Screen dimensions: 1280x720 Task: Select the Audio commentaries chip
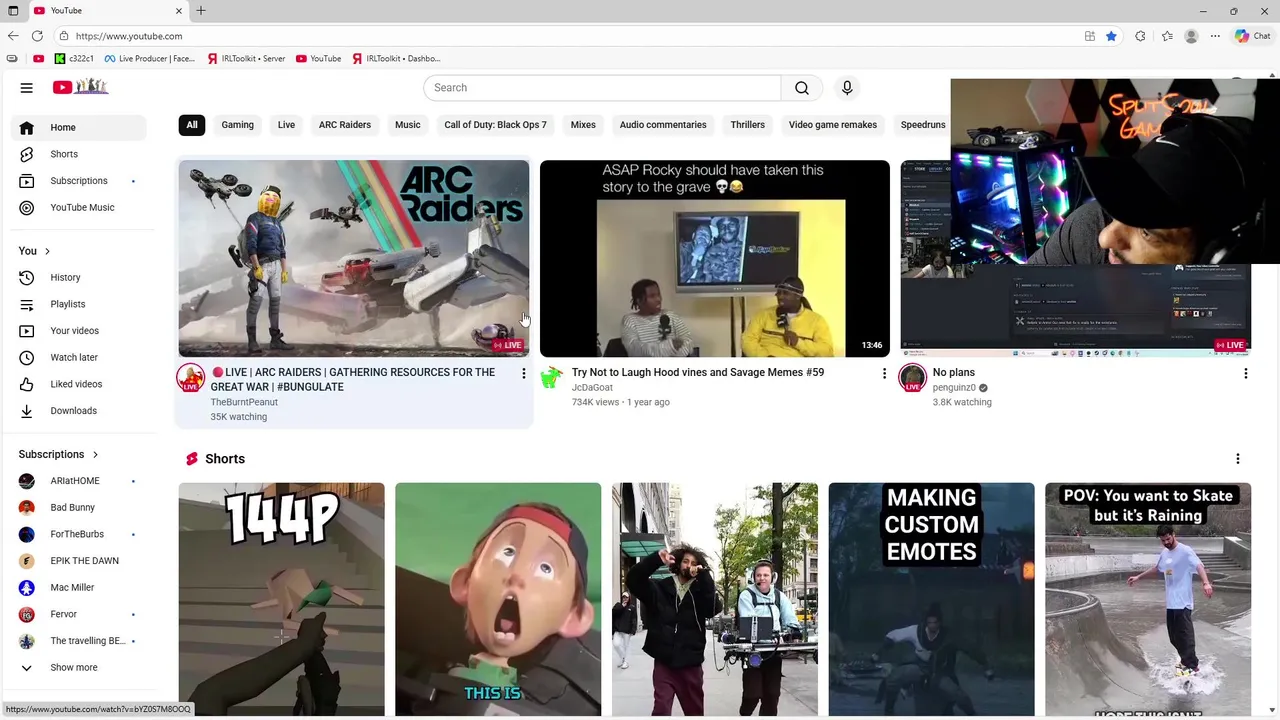(663, 125)
